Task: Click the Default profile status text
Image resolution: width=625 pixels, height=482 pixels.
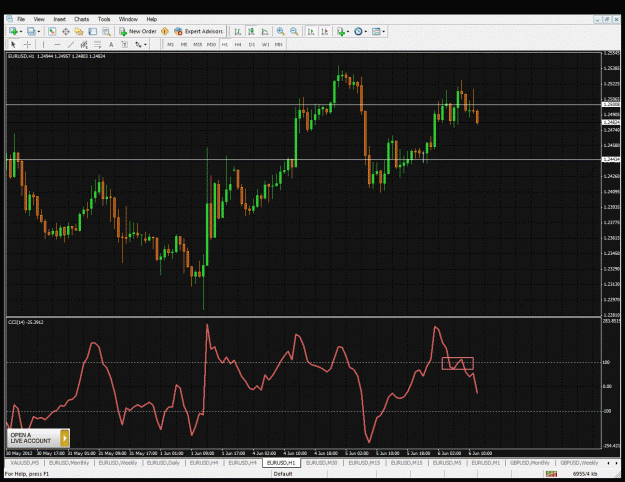Action: [x=283, y=474]
